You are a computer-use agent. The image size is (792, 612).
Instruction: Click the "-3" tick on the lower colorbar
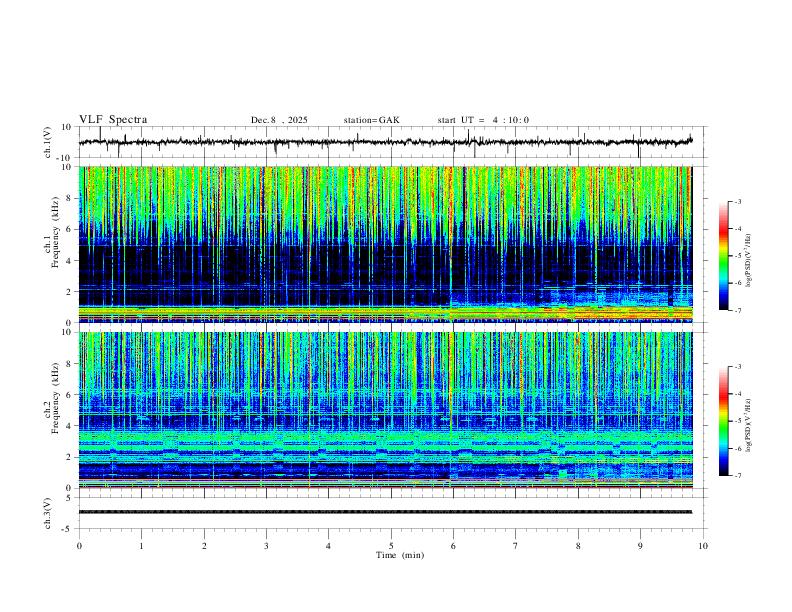coord(737,367)
